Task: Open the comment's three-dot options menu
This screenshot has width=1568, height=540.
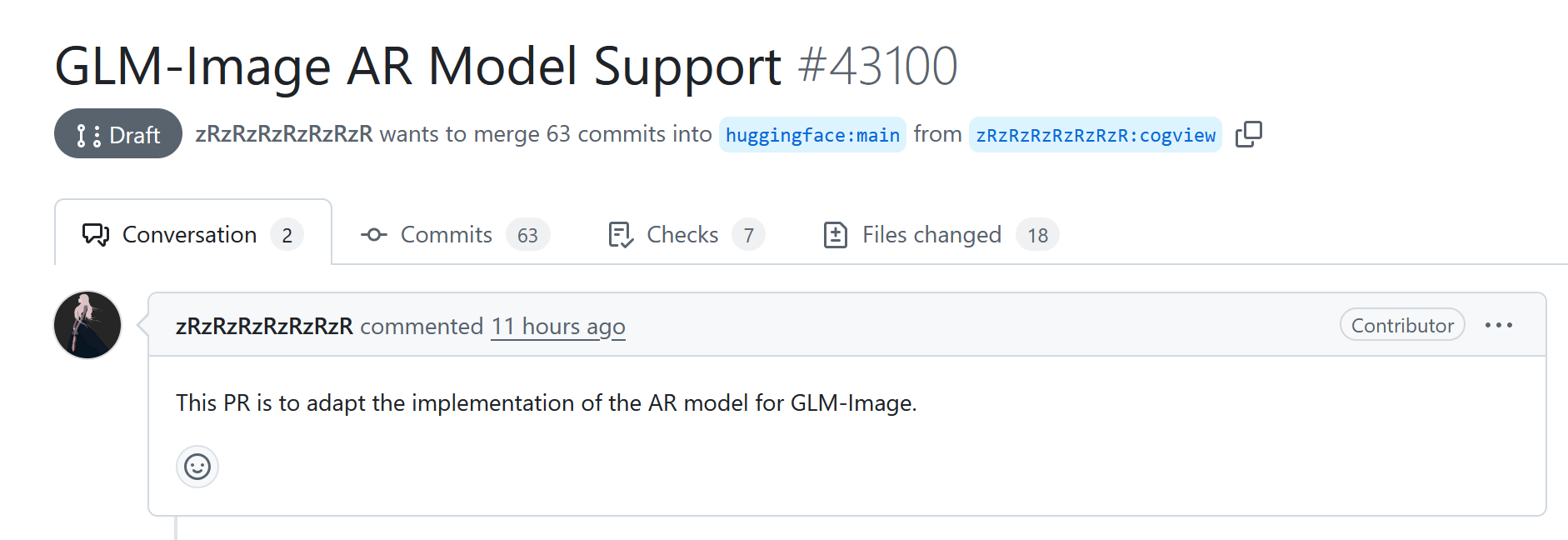Action: [1498, 325]
